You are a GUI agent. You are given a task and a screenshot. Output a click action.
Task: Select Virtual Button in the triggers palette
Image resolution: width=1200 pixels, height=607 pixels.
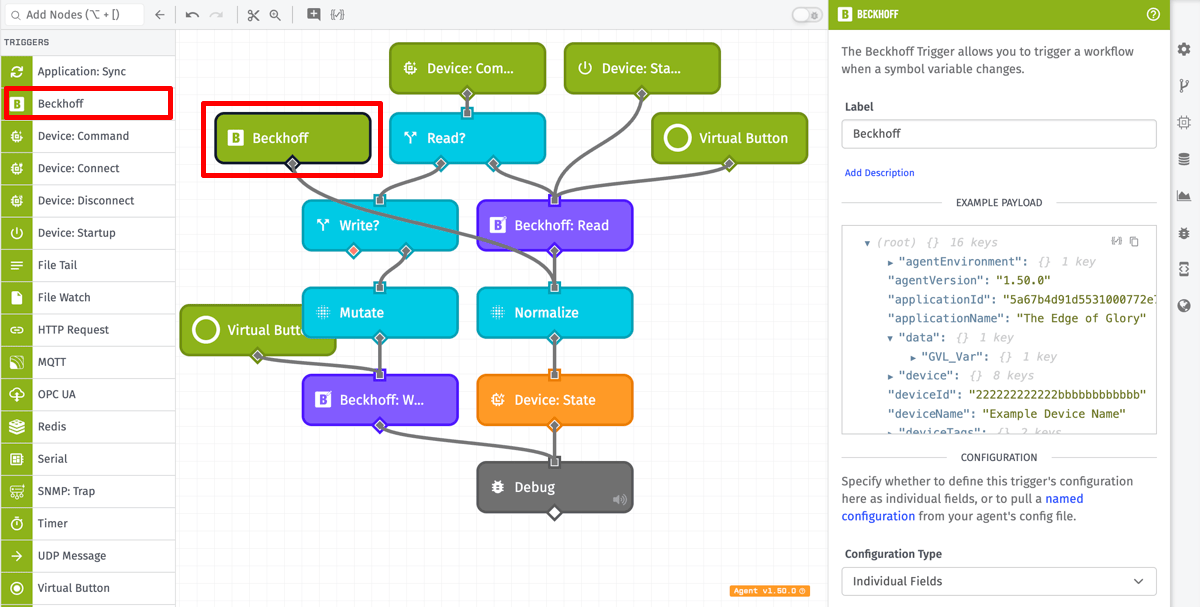(88, 588)
